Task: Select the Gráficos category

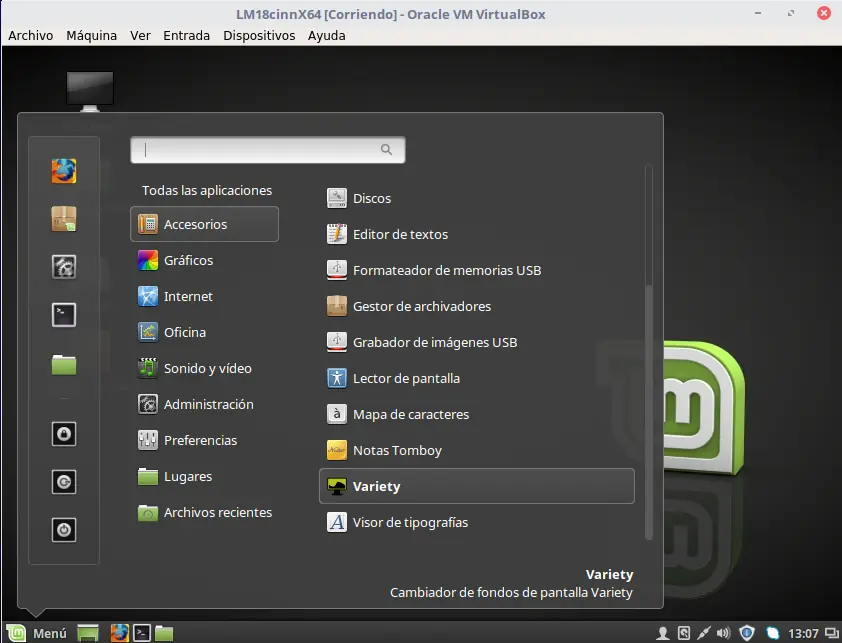Action: pos(188,259)
